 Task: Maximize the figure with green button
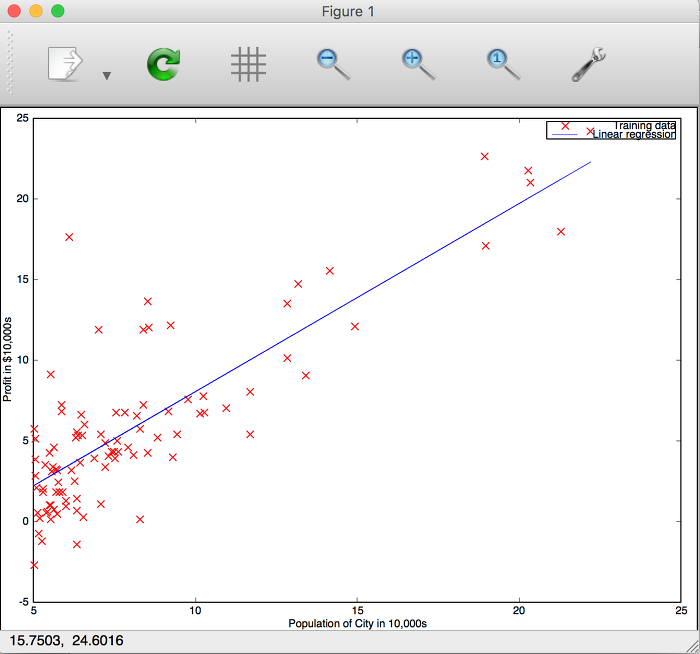coord(58,11)
